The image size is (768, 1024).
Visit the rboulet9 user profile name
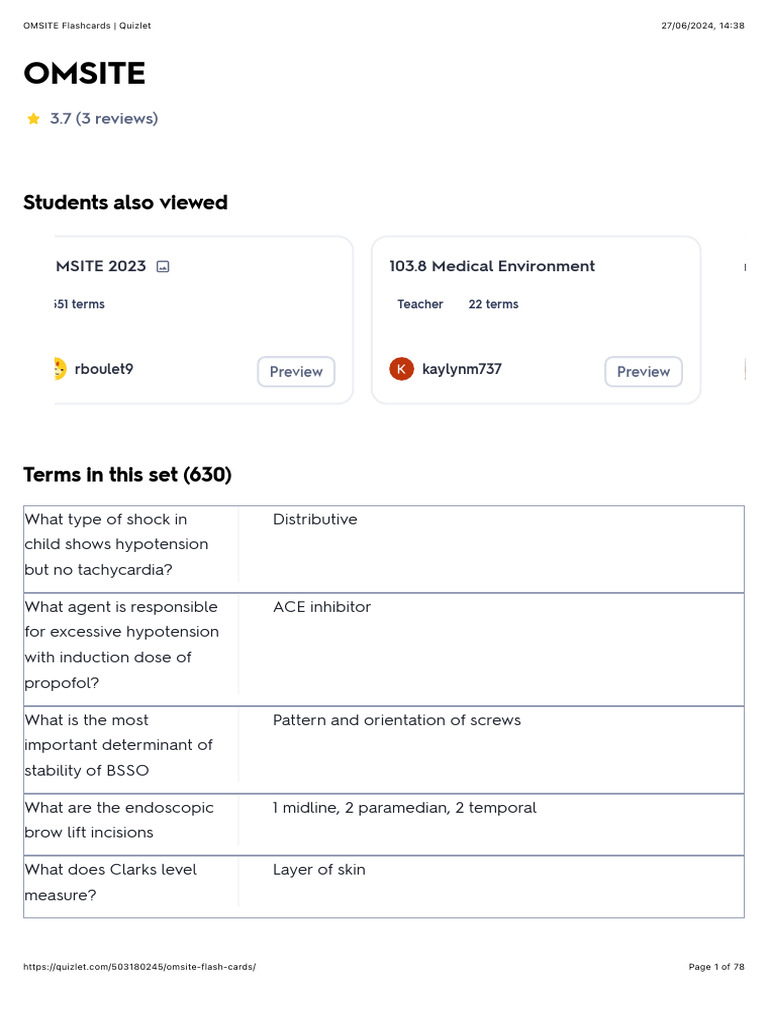point(104,369)
